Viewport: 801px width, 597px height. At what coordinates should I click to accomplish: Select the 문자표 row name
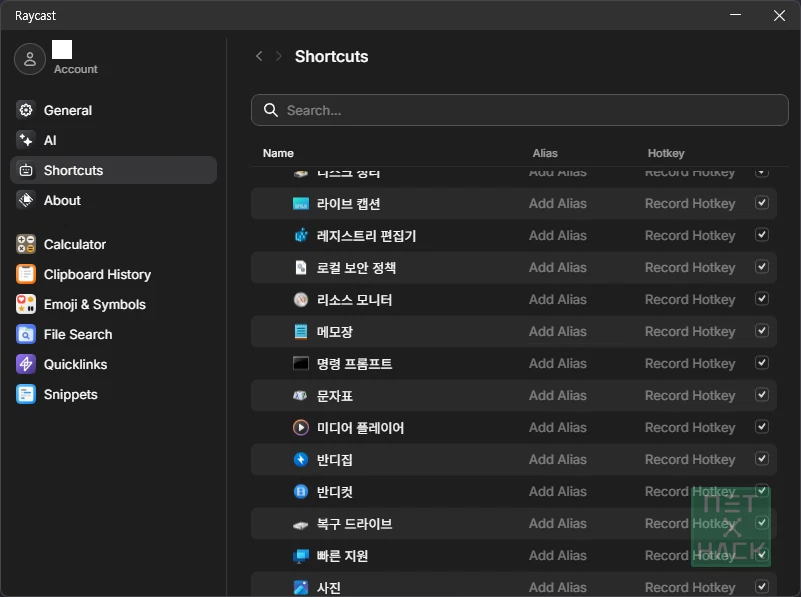335,396
